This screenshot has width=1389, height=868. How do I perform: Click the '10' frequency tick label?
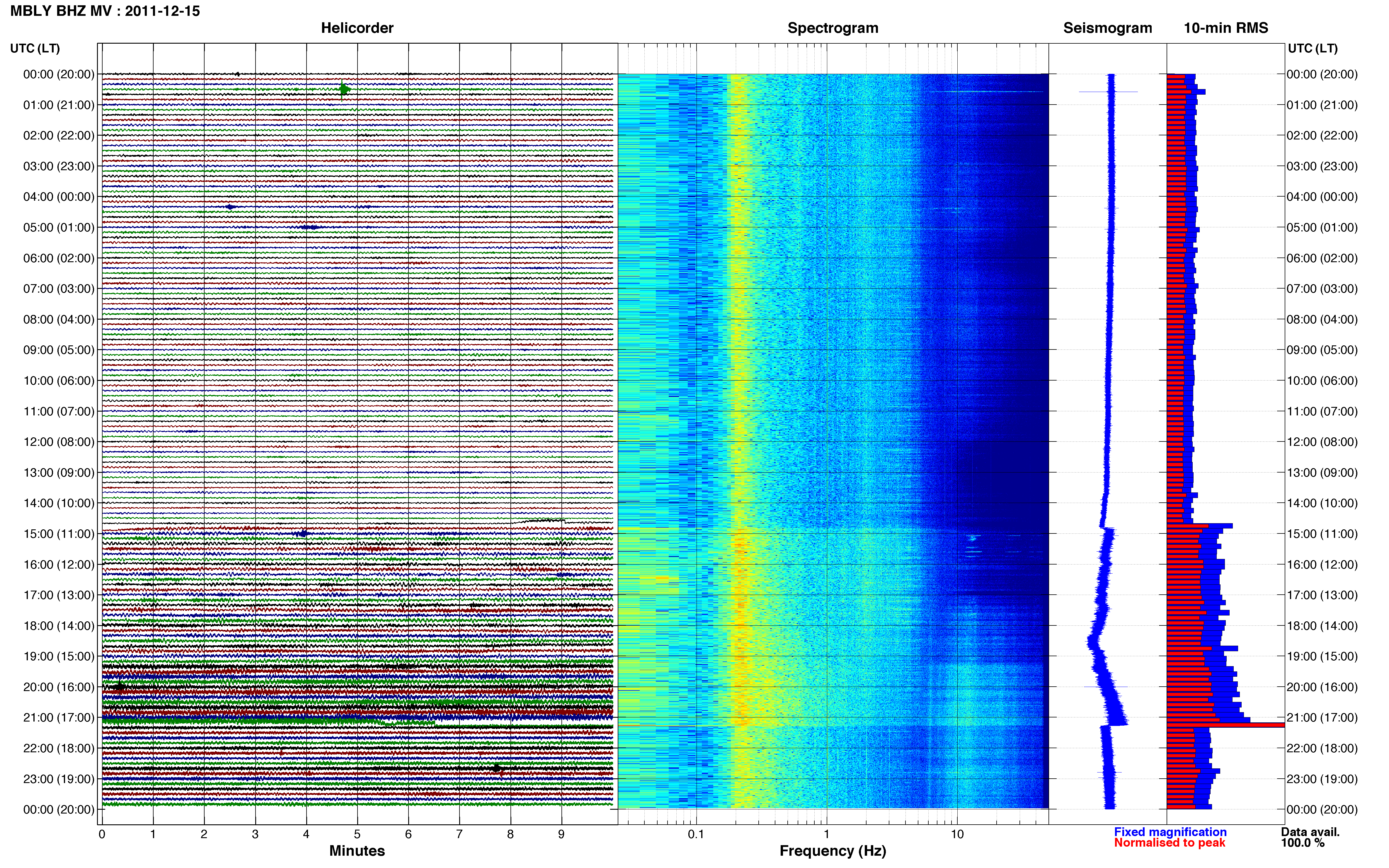pos(957,834)
